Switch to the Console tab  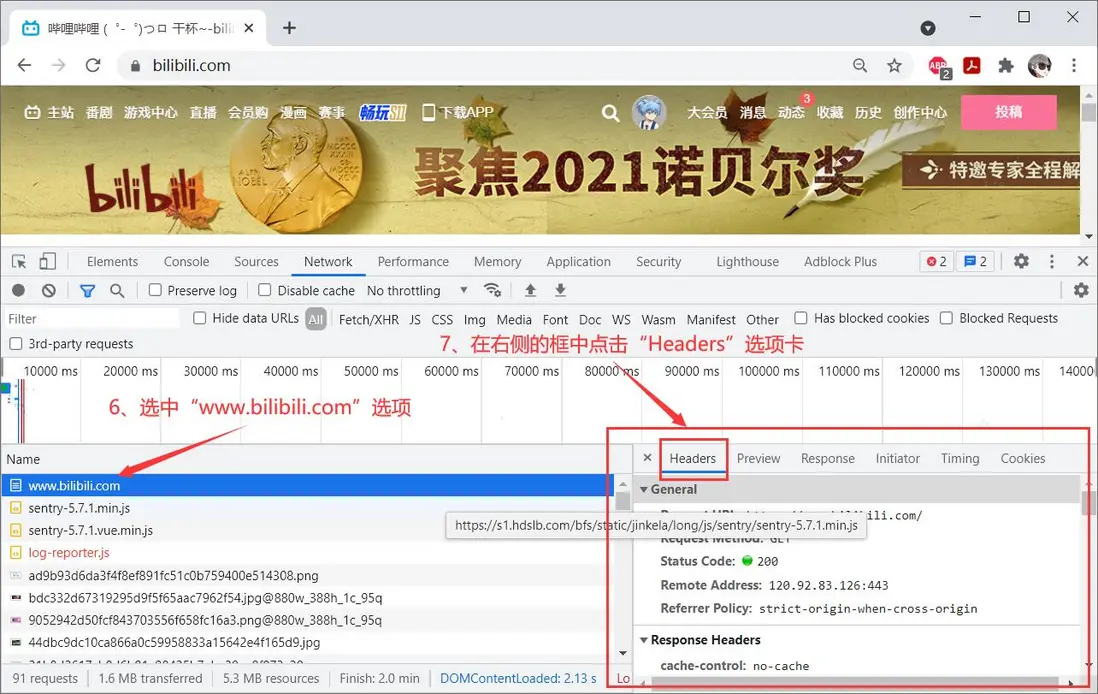coord(186,261)
